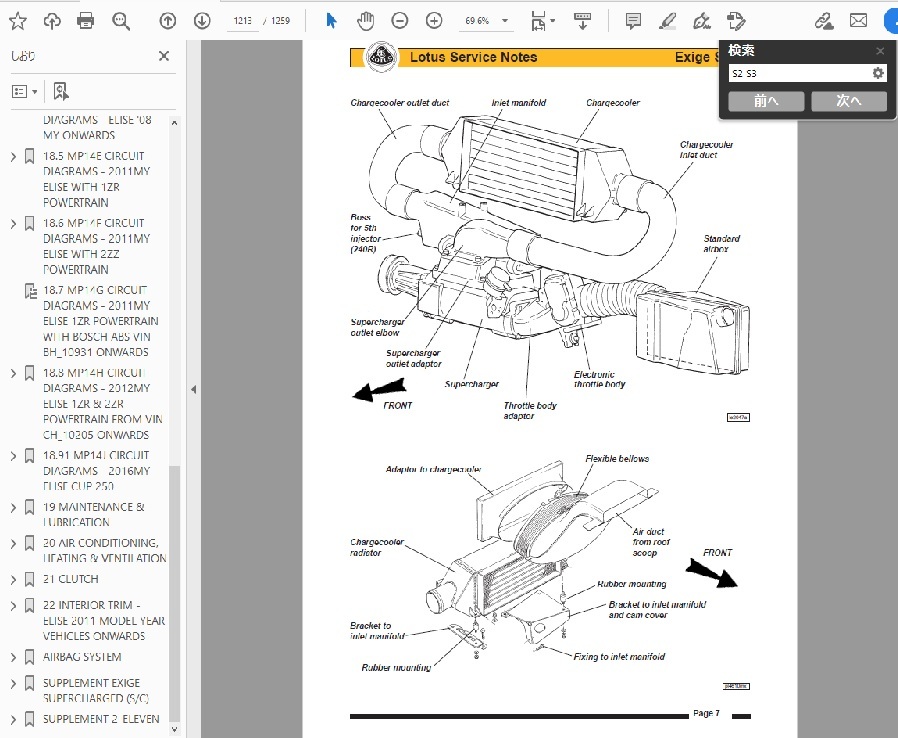The image size is (898, 738).
Task: Open 19 MAINTENANCE & LUBRICATION bookmark
Action: click(94, 515)
